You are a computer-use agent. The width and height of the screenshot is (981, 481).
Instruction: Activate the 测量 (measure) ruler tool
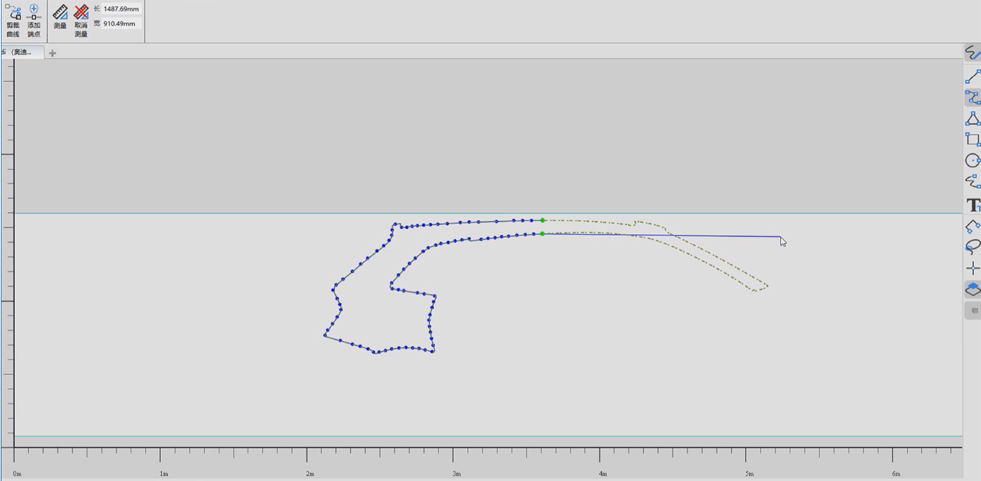[60, 18]
